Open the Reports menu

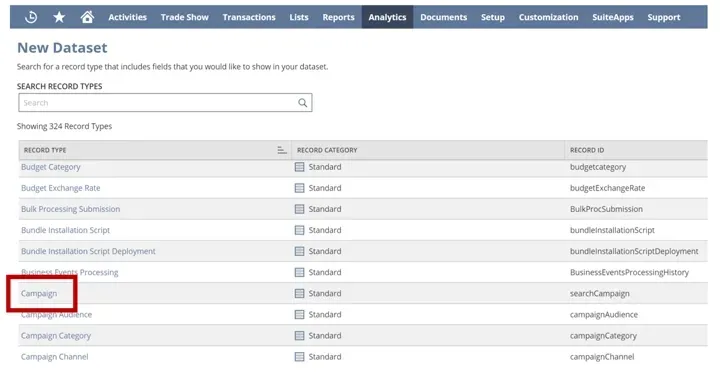pyautogui.click(x=338, y=17)
